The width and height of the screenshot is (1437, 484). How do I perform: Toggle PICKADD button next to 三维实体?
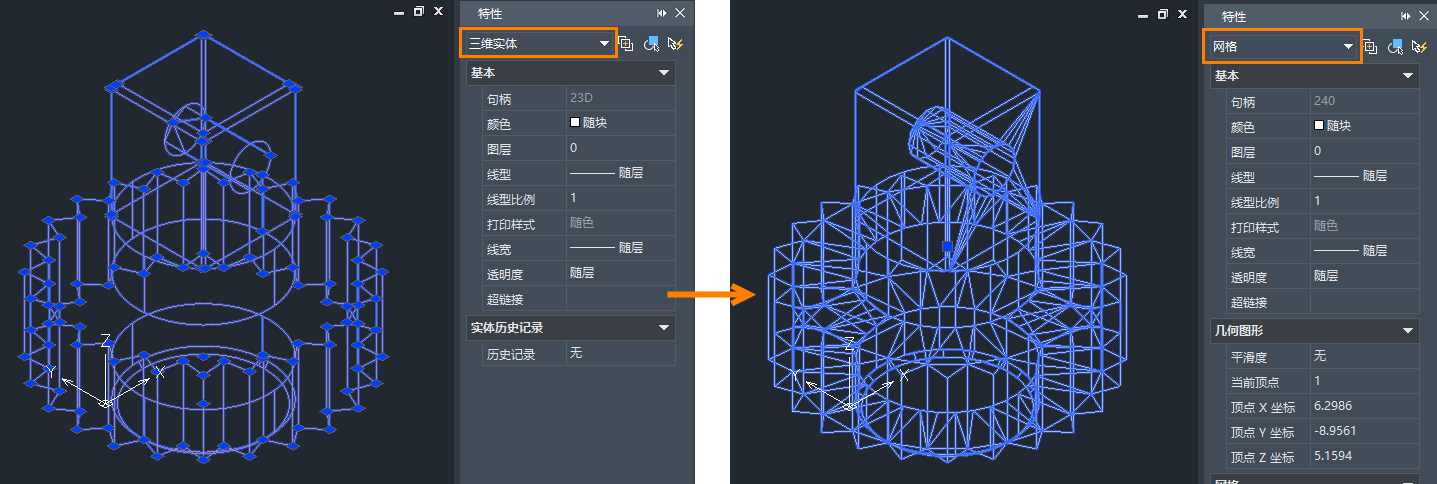(626, 43)
